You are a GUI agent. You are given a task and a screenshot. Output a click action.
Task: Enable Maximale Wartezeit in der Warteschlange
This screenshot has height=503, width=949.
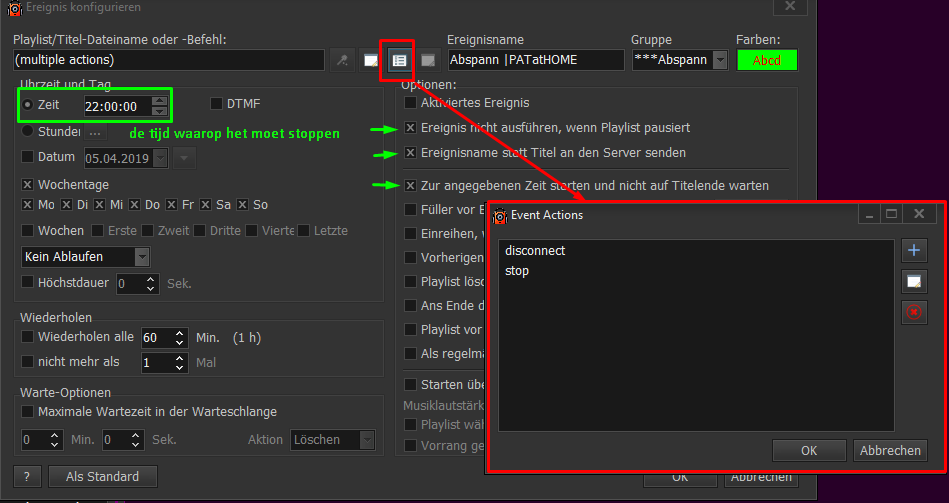coord(27,412)
